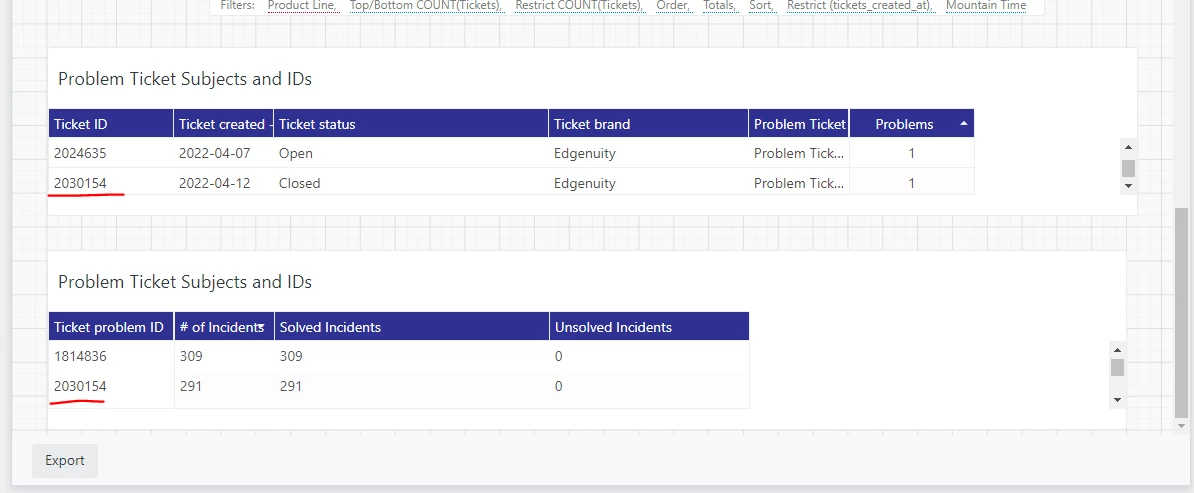Select ticket problem ID 2030154 in bottom table
The image size is (1194, 493).
111,386
